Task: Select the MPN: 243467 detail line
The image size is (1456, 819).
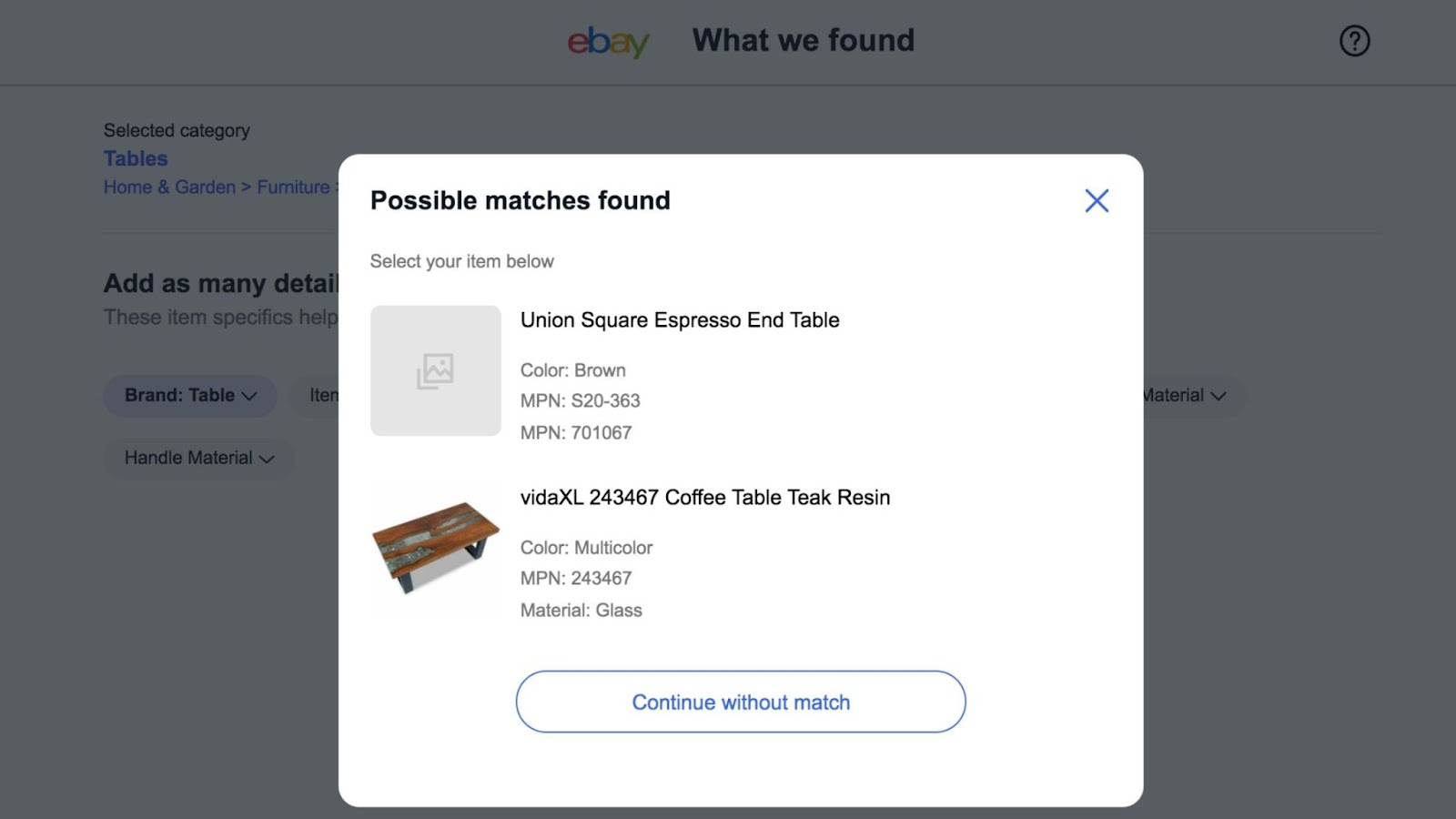Action: 576,579
